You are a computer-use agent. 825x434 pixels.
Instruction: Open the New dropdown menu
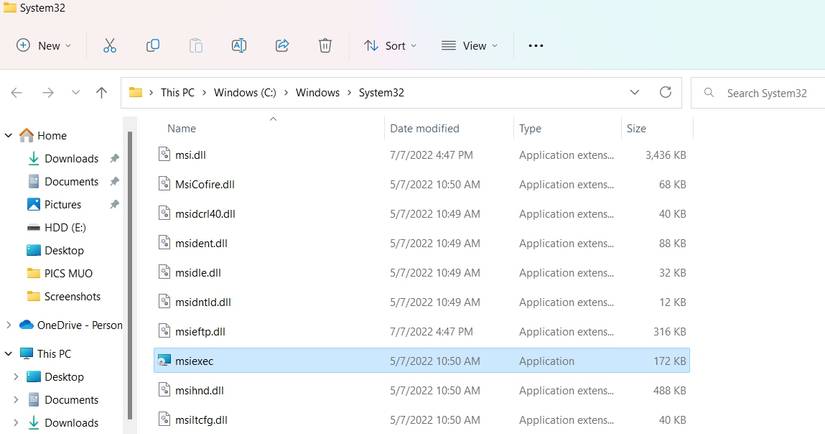point(43,46)
